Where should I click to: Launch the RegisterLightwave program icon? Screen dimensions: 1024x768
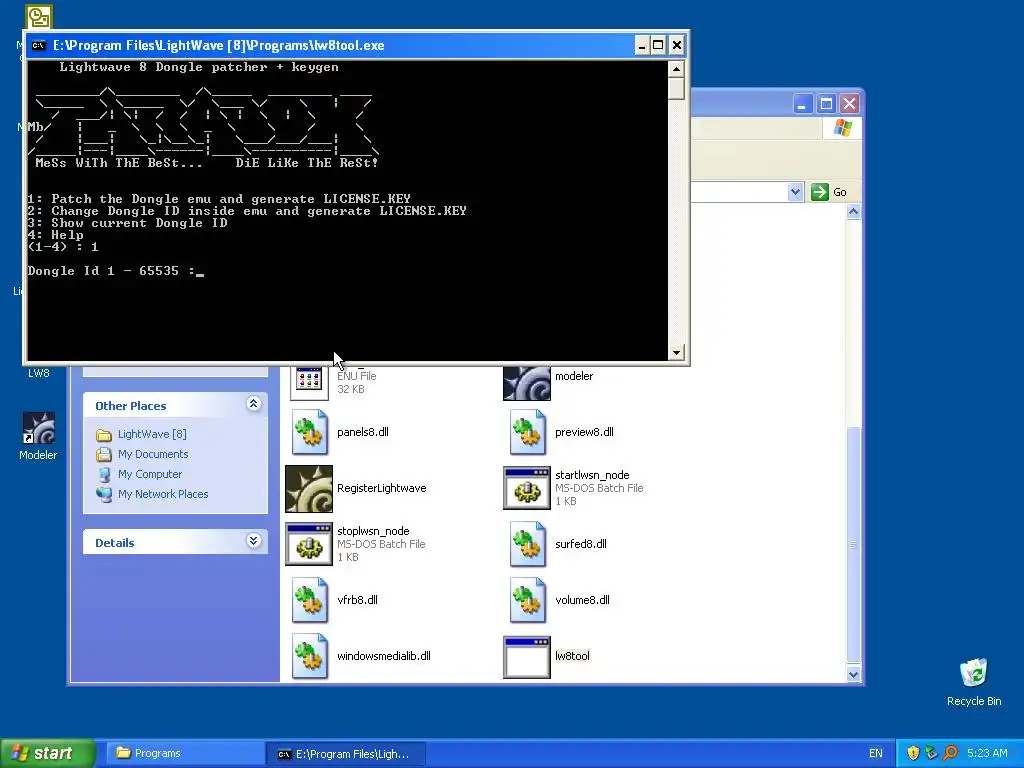309,488
